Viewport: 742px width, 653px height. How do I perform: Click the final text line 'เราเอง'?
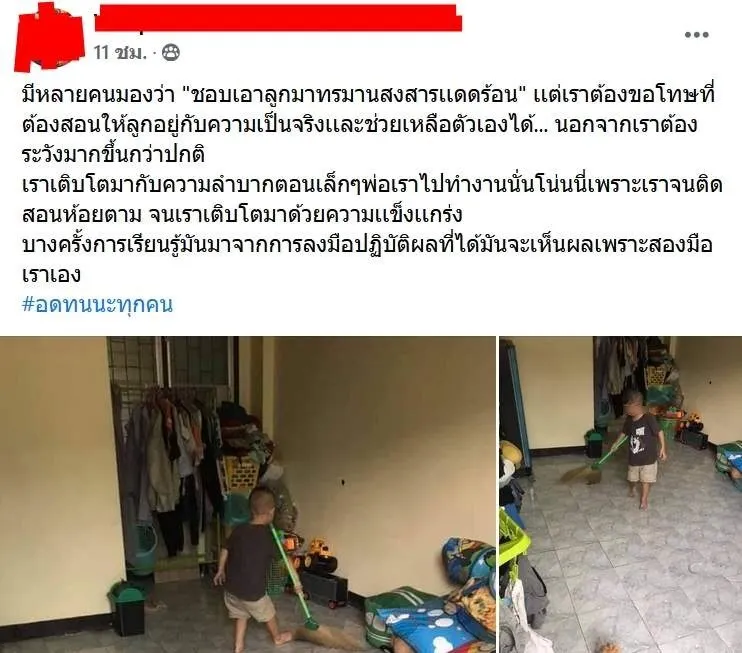[51, 275]
